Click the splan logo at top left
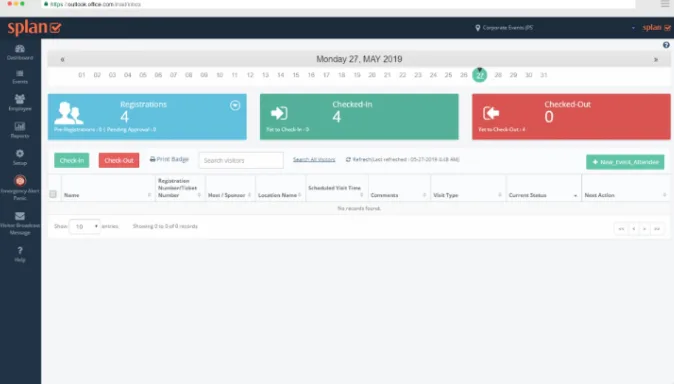The image size is (674, 384). click(x=34, y=28)
